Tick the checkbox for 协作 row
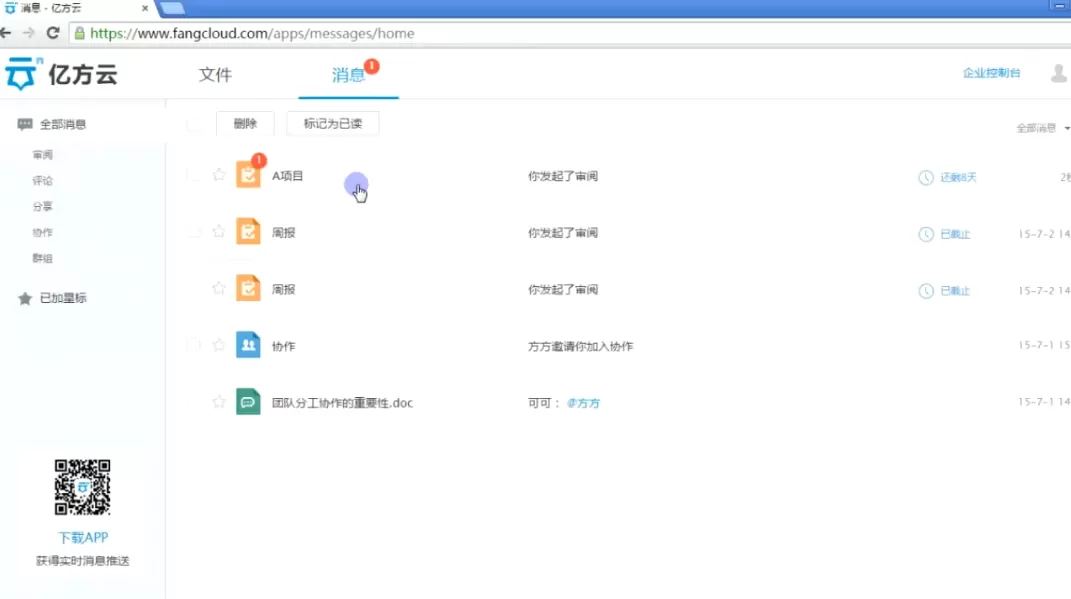The image size is (1071, 599). tap(194, 346)
